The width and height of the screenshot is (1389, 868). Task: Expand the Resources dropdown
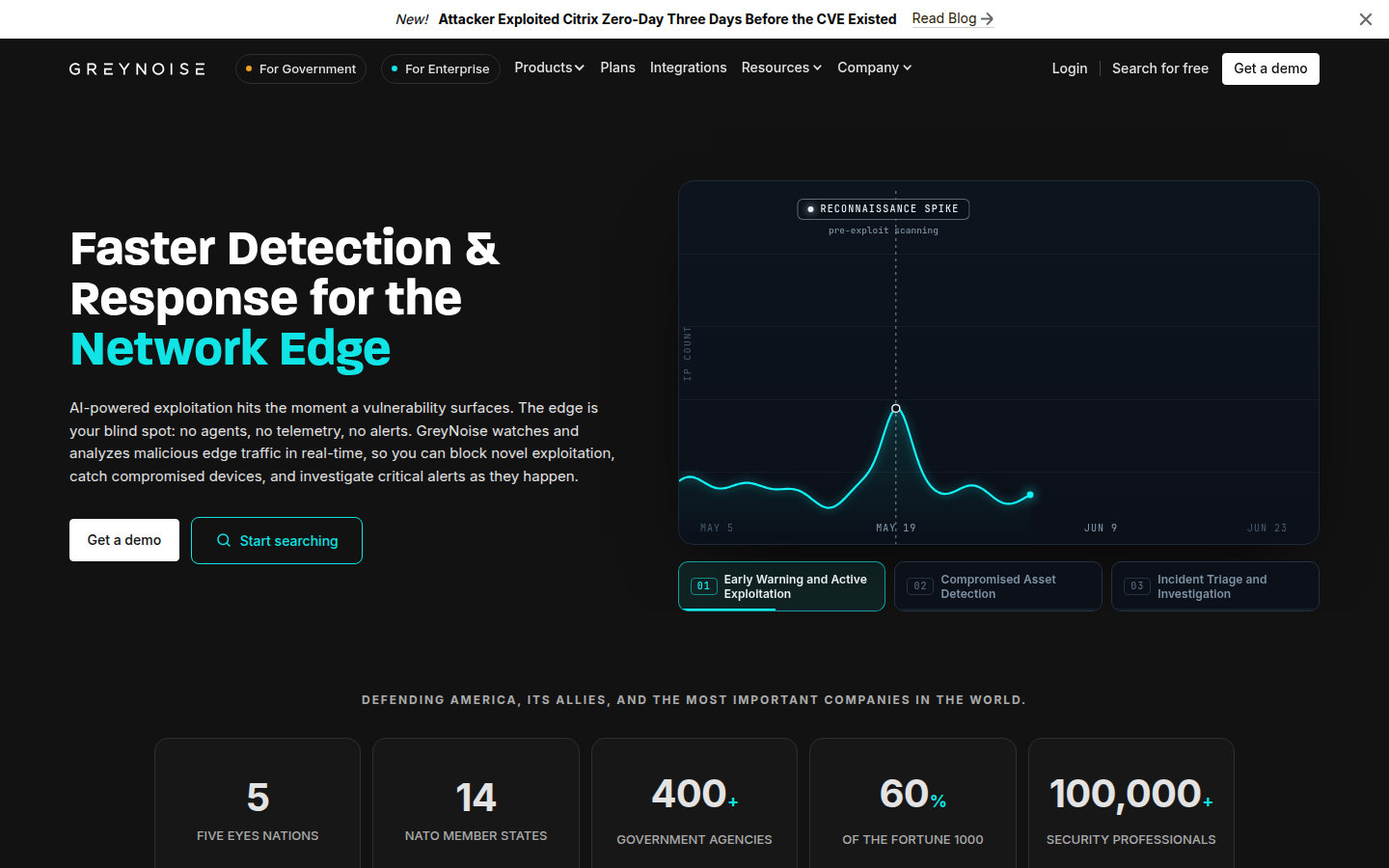pos(781,68)
